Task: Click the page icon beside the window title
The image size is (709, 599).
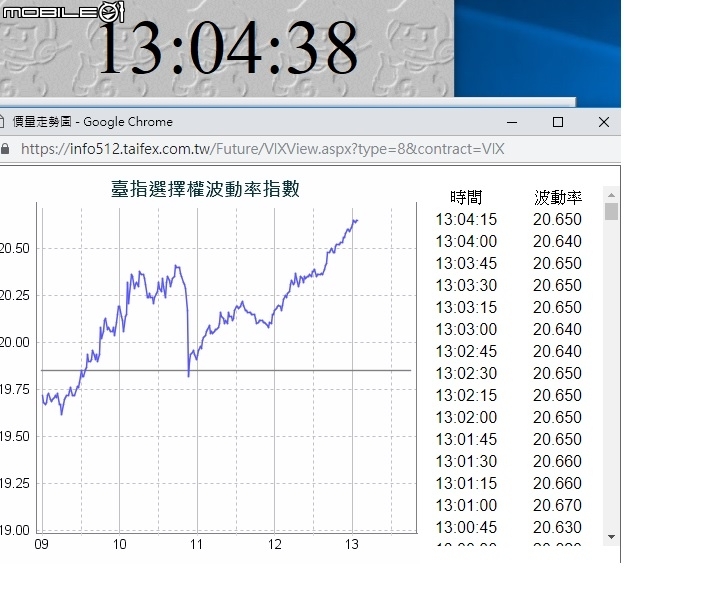Action: tap(2, 122)
